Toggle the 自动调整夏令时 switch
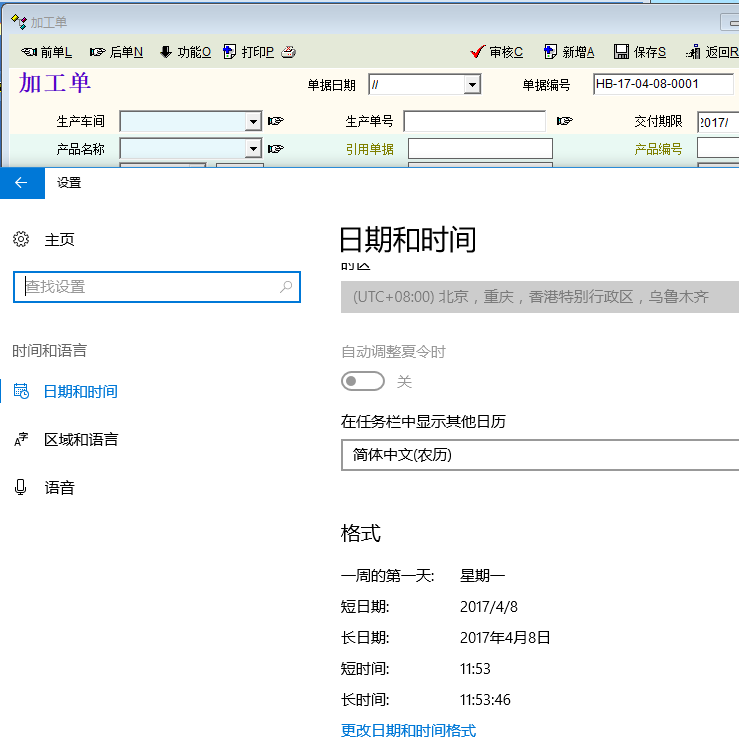The height and width of the screenshot is (756, 739). click(363, 381)
